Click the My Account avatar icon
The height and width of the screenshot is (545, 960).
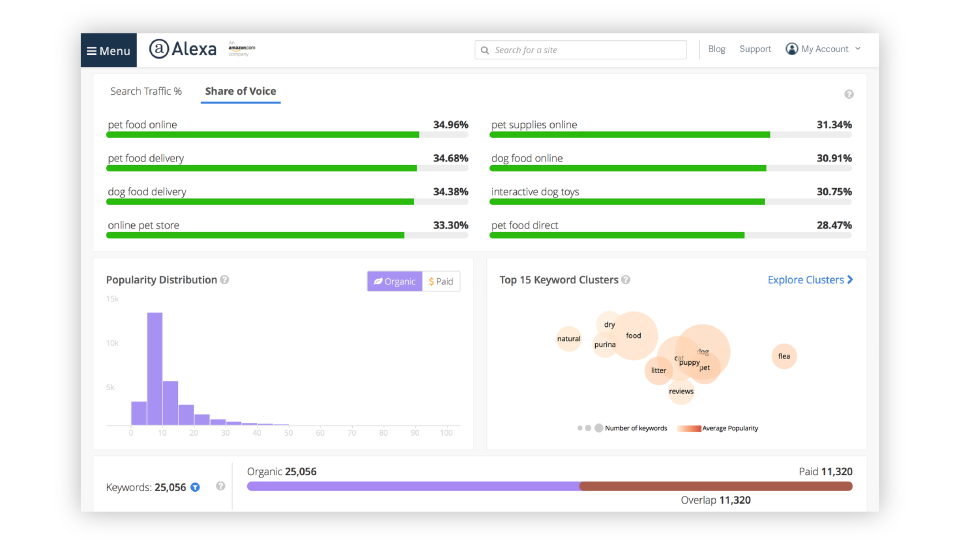(792, 49)
